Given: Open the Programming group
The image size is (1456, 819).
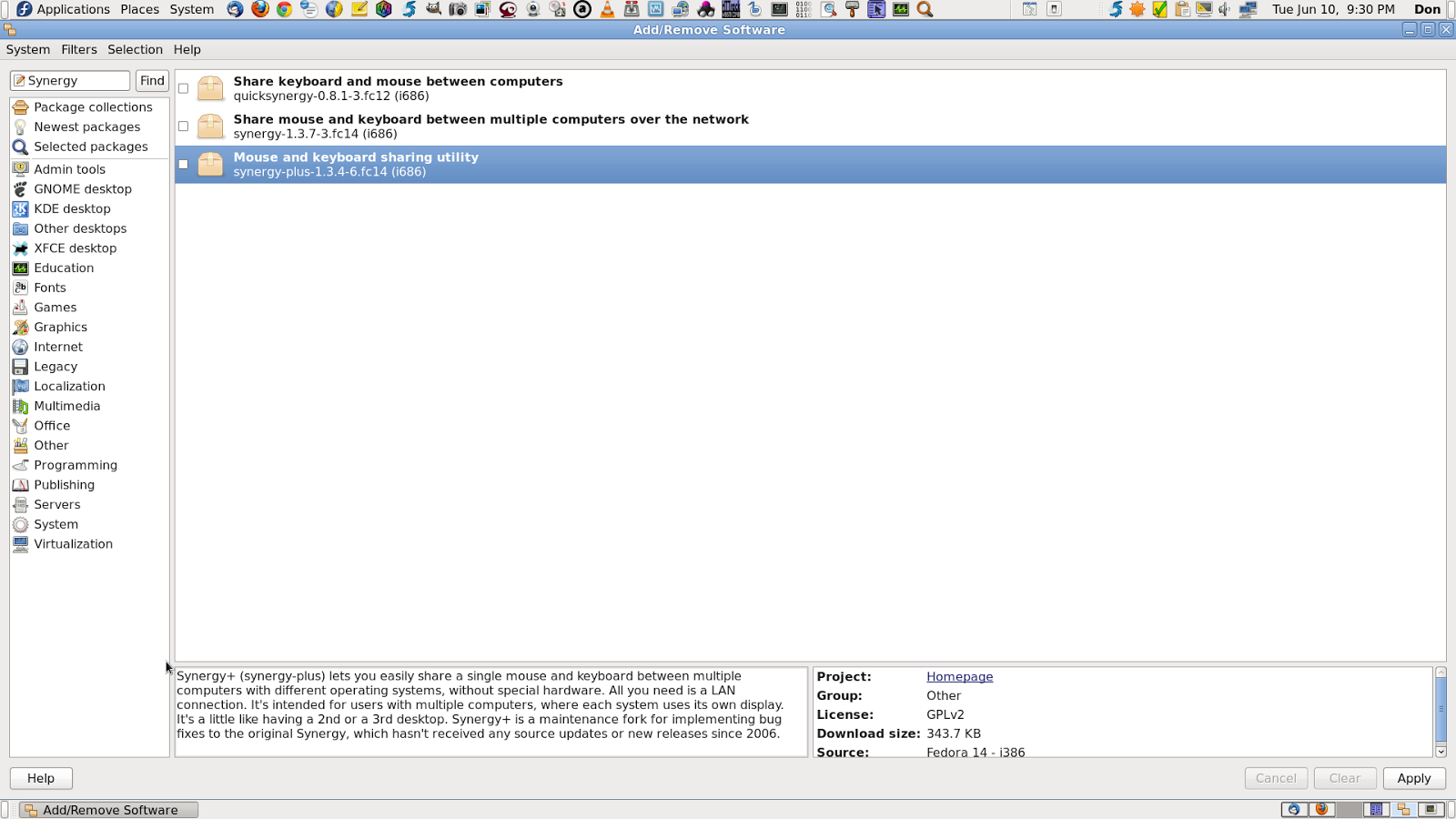Looking at the screenshot, I should tap(89, 465).
